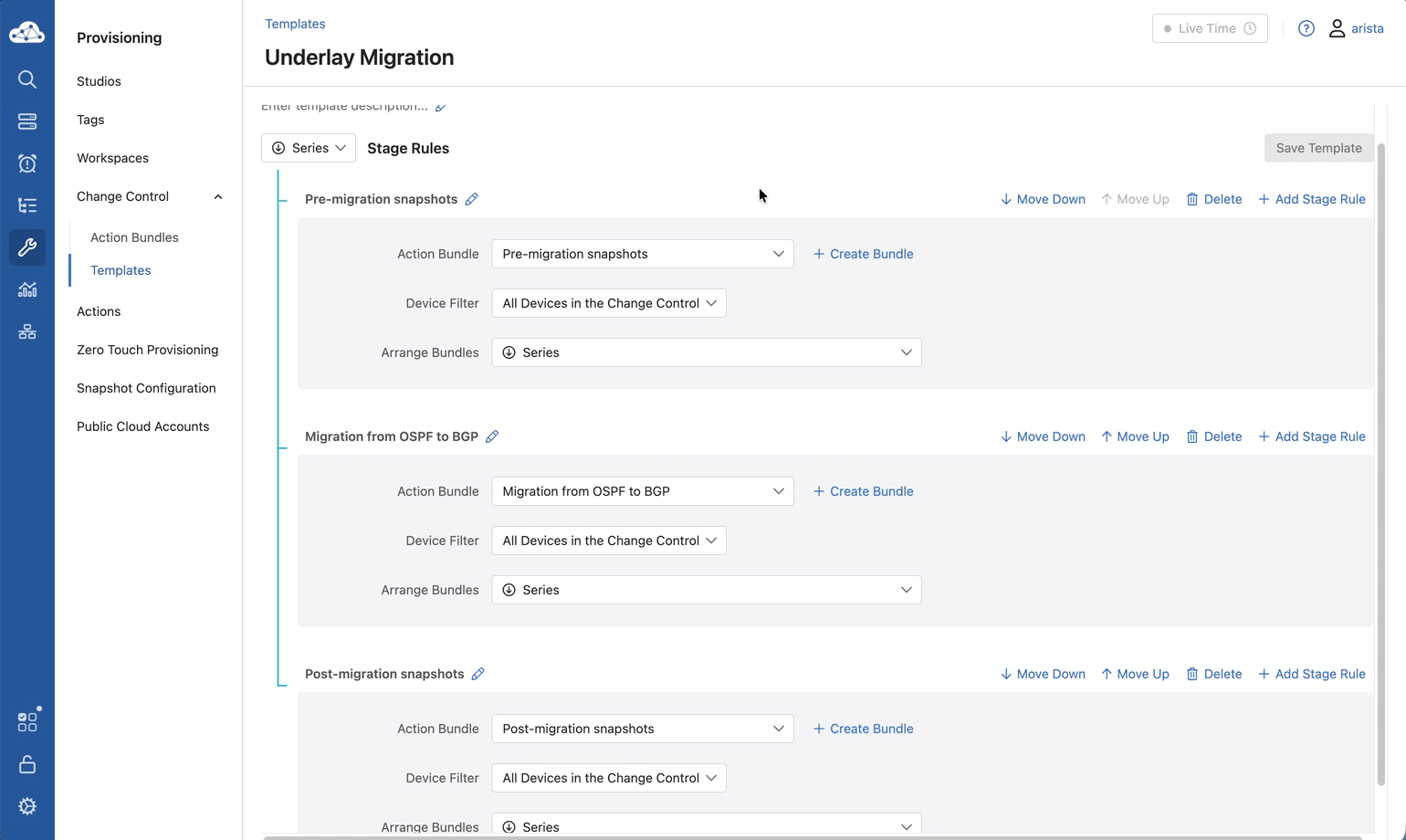Open the Events alarm icon
Viewport: 1406px width, 840px height.
click(x=27, y=163)
